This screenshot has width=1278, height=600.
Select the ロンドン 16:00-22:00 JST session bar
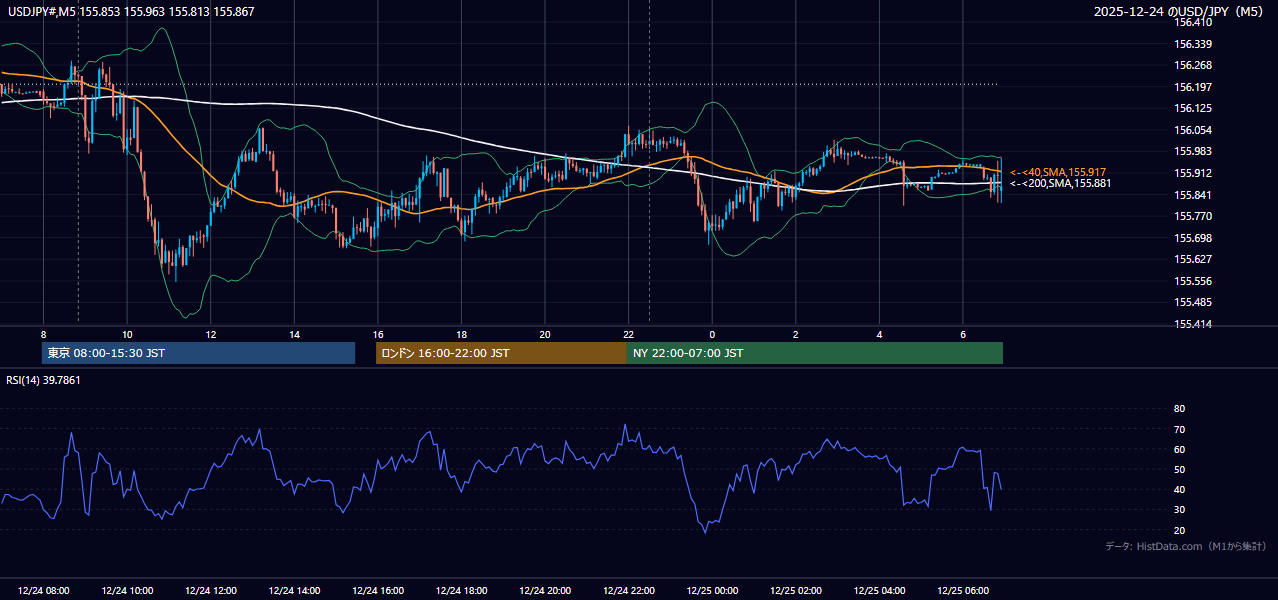[x=501, y=353]
